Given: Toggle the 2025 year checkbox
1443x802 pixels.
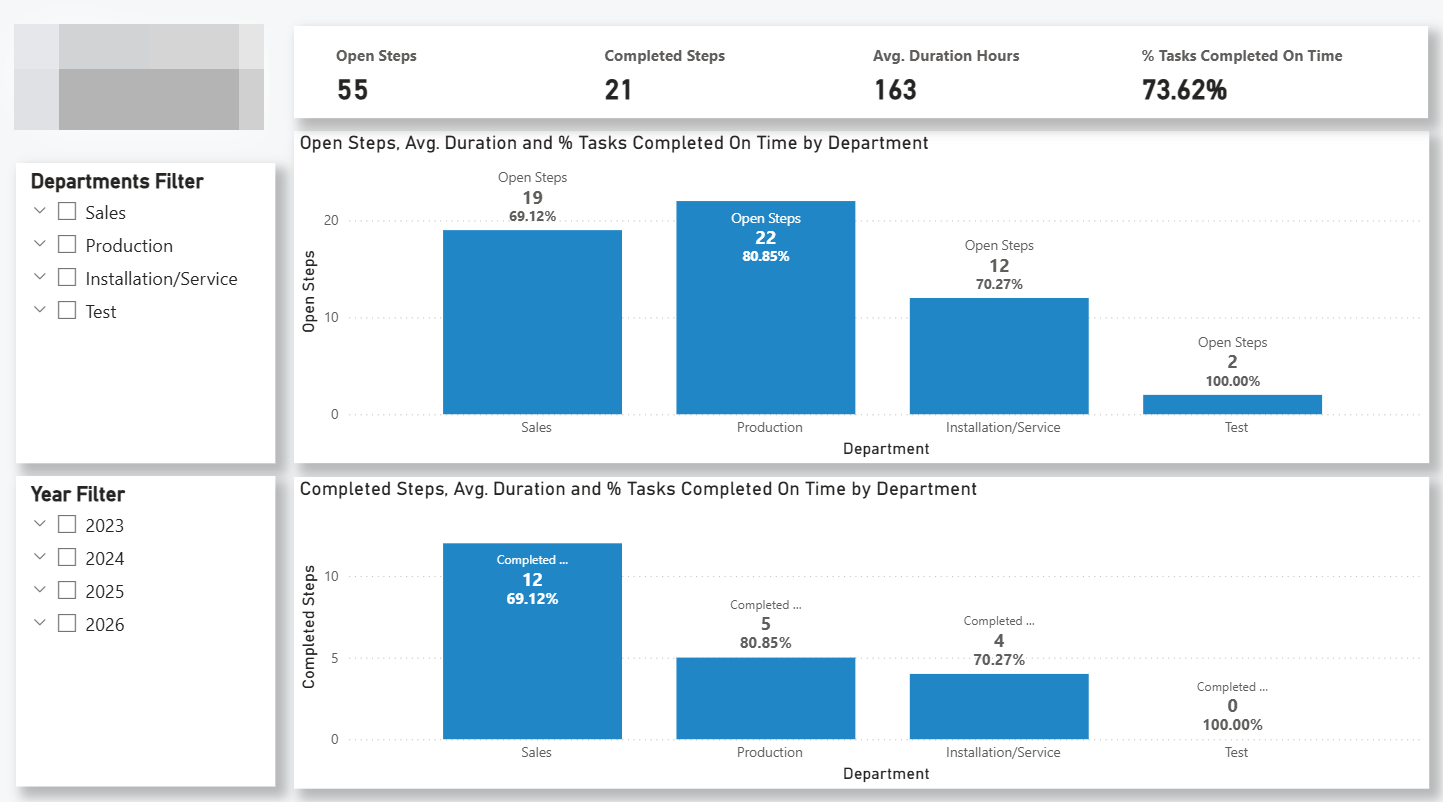Looking at the screenshot, I should tap(67, 591).
